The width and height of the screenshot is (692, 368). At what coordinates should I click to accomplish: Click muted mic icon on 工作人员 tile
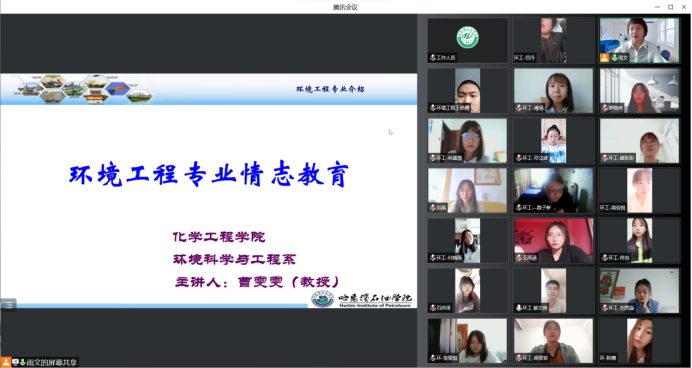click(433, 58)
